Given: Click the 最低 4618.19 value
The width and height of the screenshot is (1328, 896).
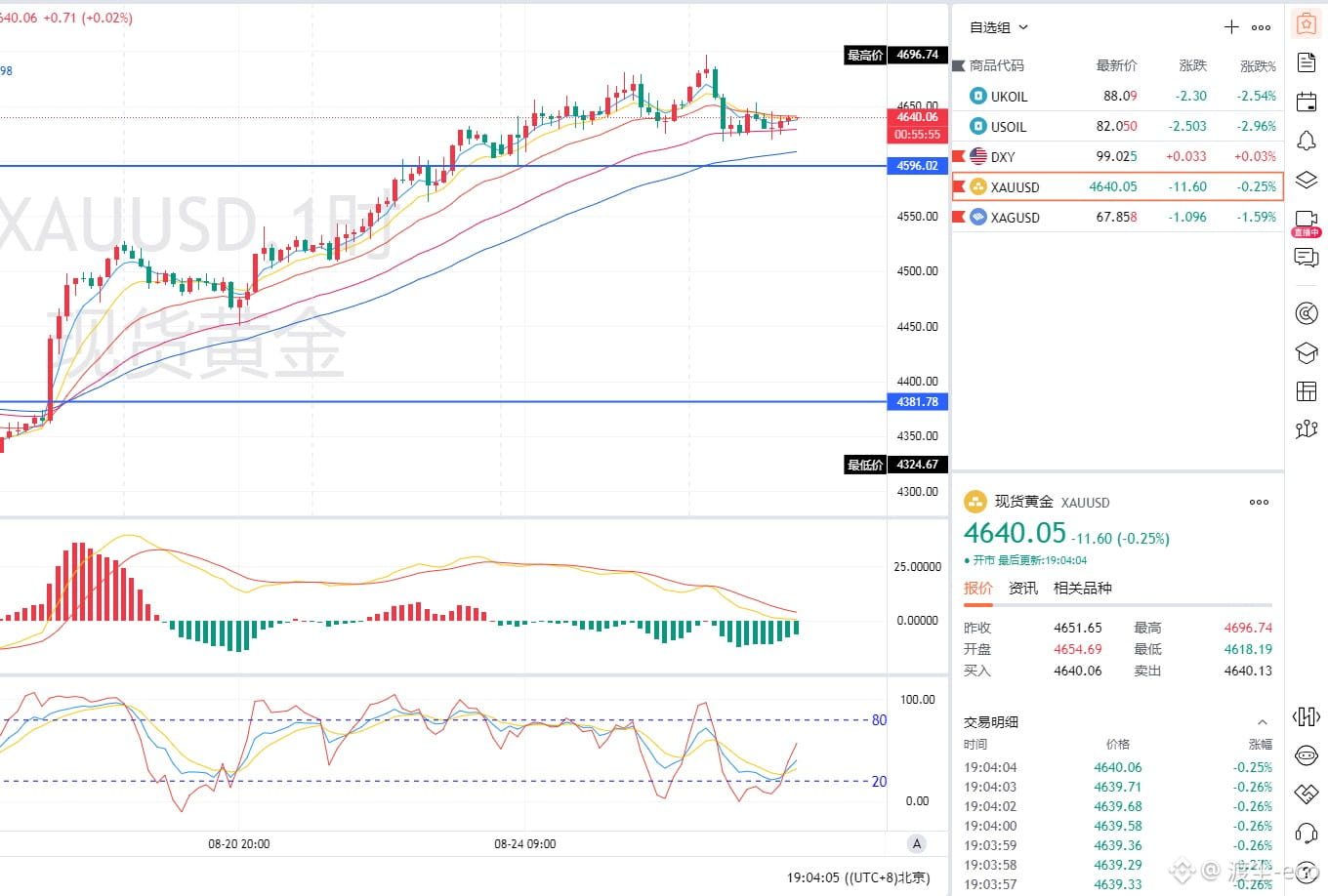Looking at the screenshot, I should [1248, 649].
